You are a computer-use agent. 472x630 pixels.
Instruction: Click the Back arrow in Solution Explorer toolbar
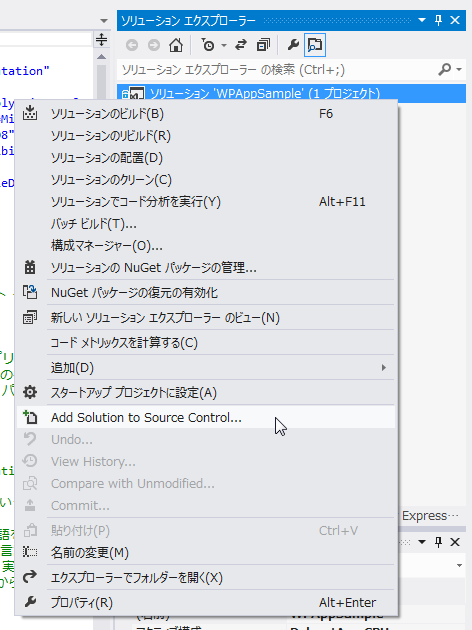click(132, 45)
